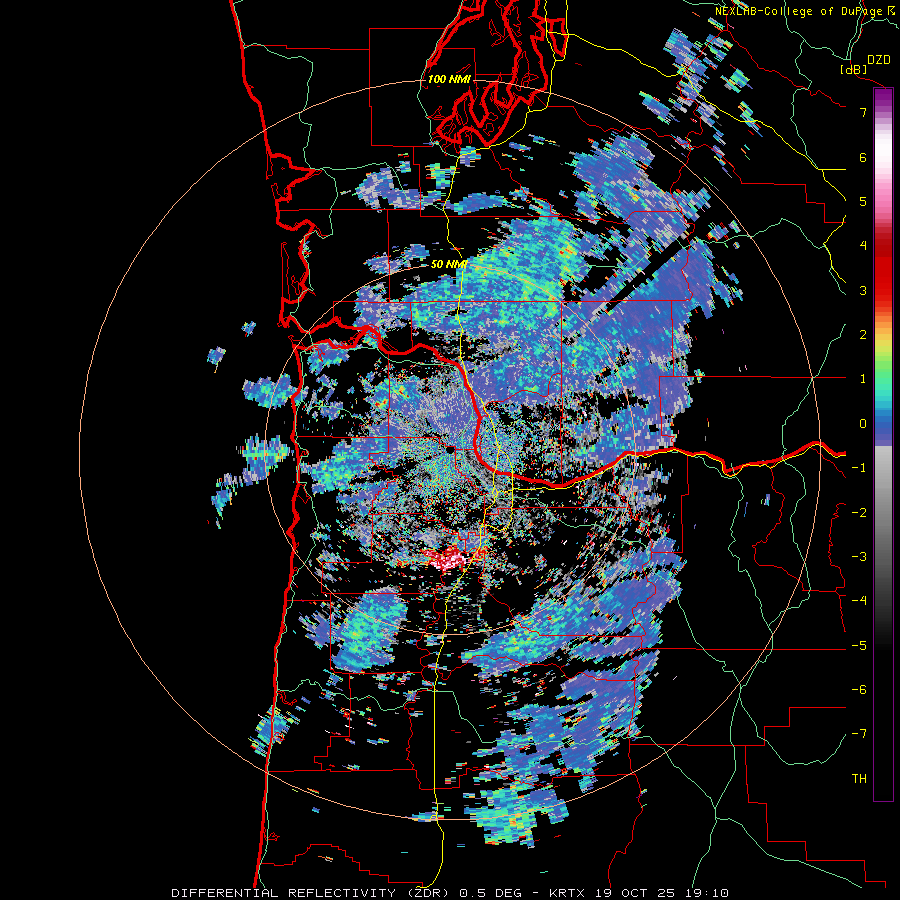Click the differential reflectivity color bar
Screen dimensions: 900x900
(x=883, y=444)
